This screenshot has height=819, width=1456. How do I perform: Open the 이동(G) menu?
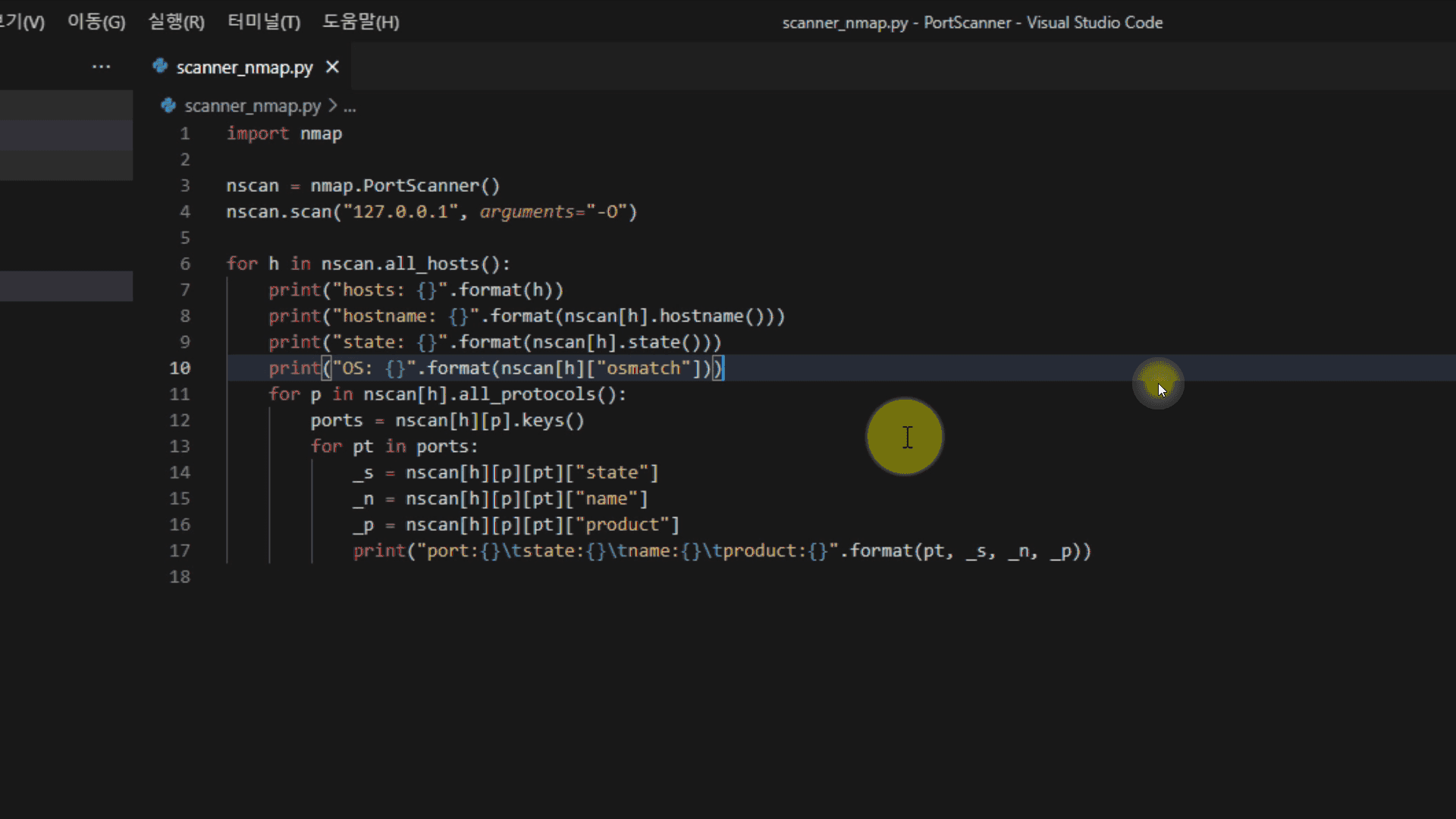click(x=96, y=22)
